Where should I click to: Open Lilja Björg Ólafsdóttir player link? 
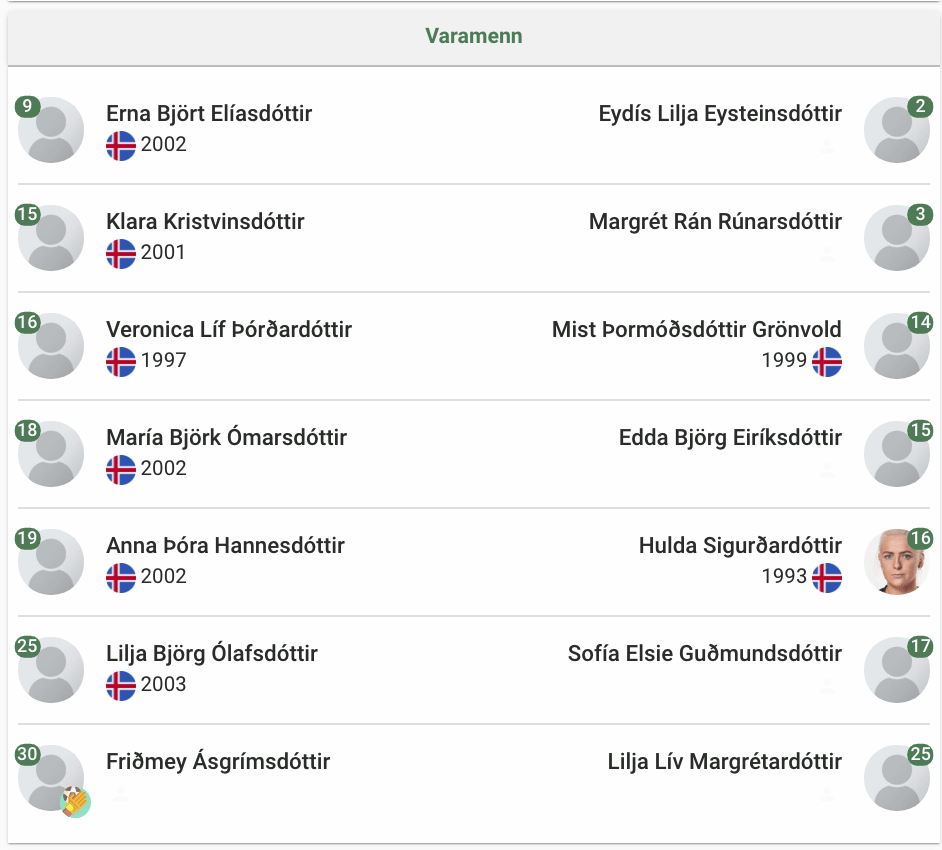pyautogui.click(x=211, y=654)
